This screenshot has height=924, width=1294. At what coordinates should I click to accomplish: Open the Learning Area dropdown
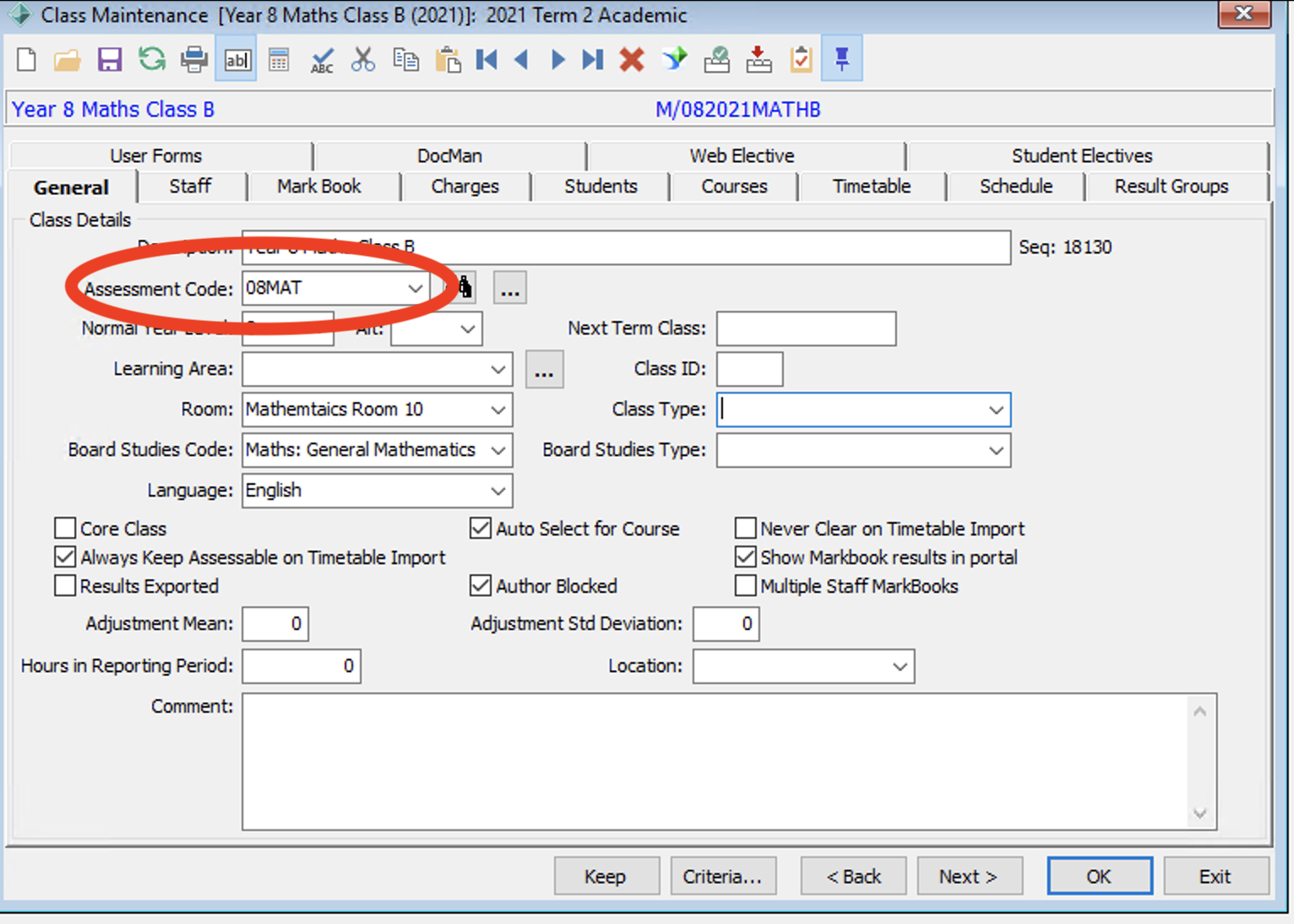(x=497, y=369)
